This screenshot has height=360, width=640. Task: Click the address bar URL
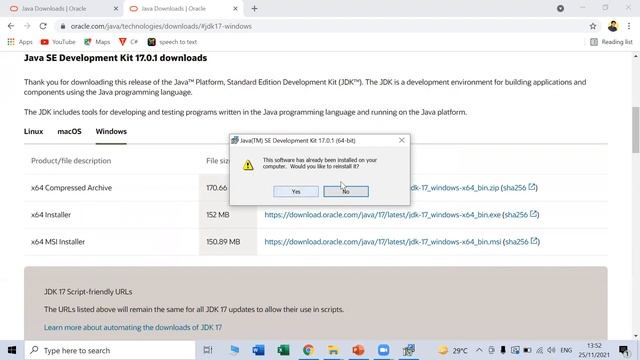coord(161,26)
